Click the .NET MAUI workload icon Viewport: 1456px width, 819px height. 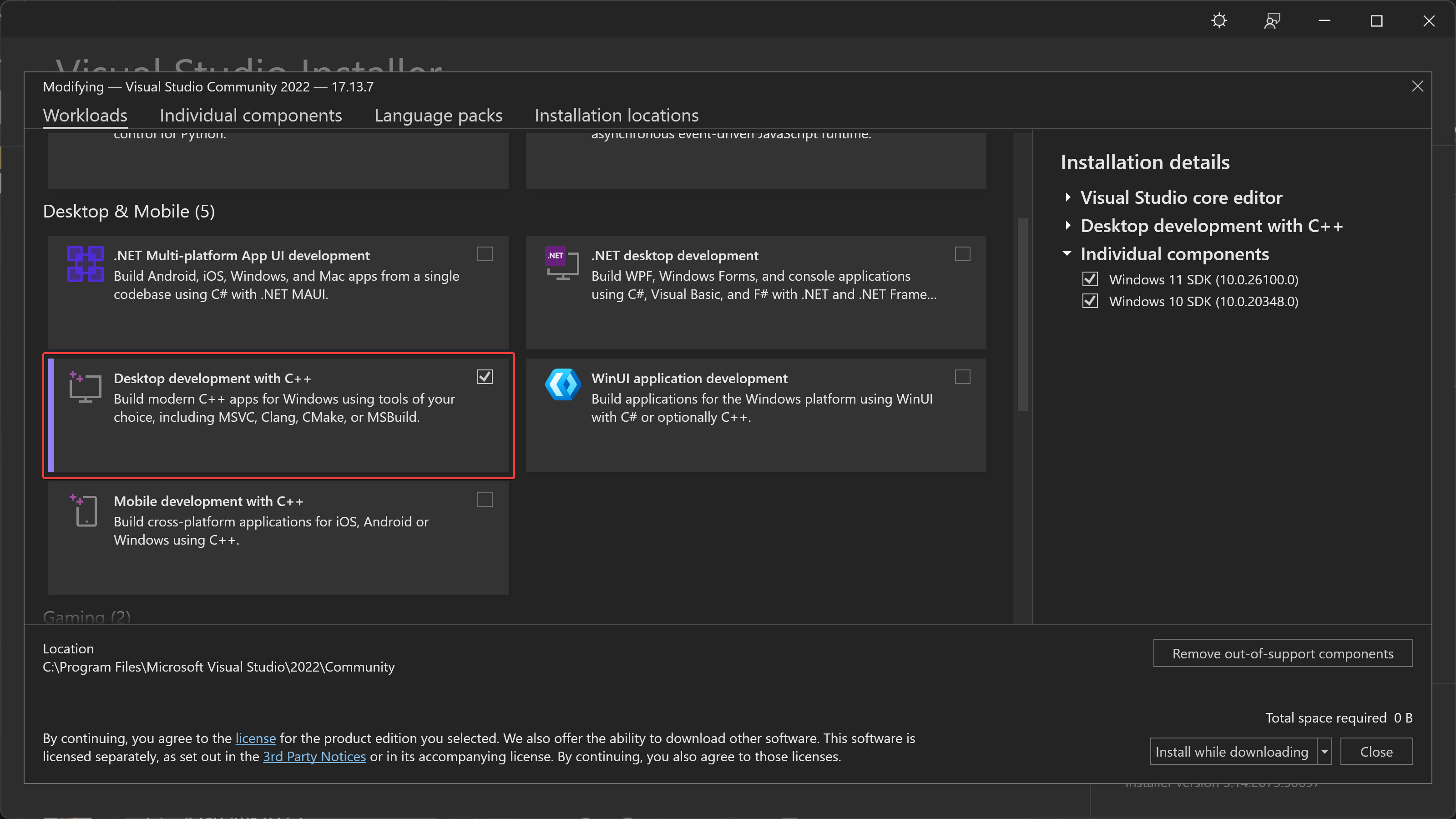(86, 263)
